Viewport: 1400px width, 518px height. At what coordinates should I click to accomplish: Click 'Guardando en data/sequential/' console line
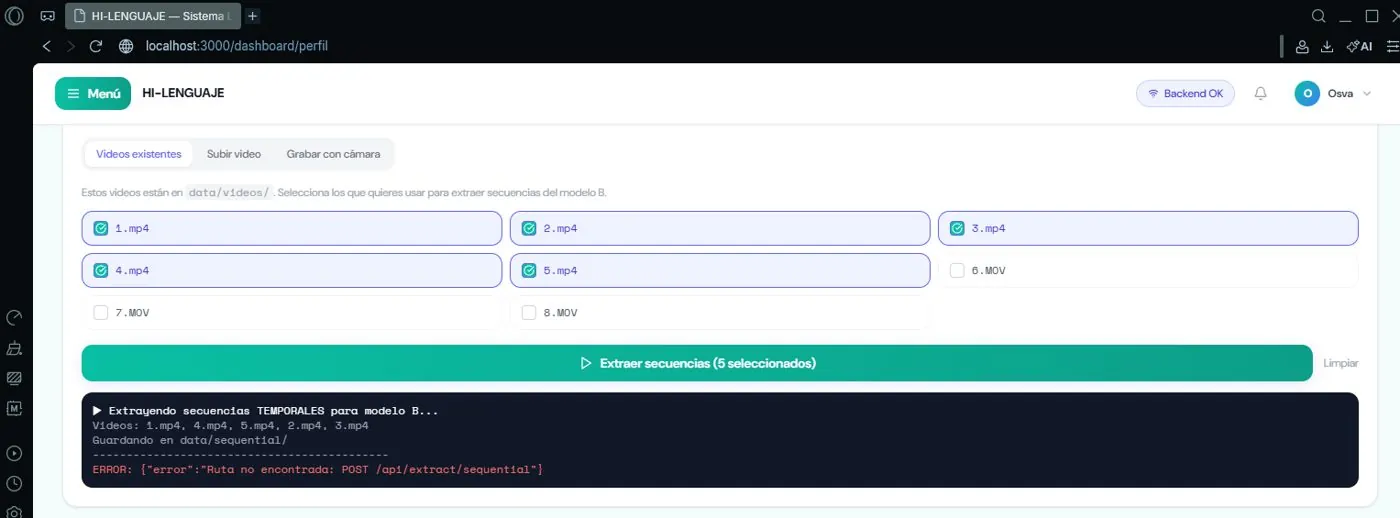point(190,440)
